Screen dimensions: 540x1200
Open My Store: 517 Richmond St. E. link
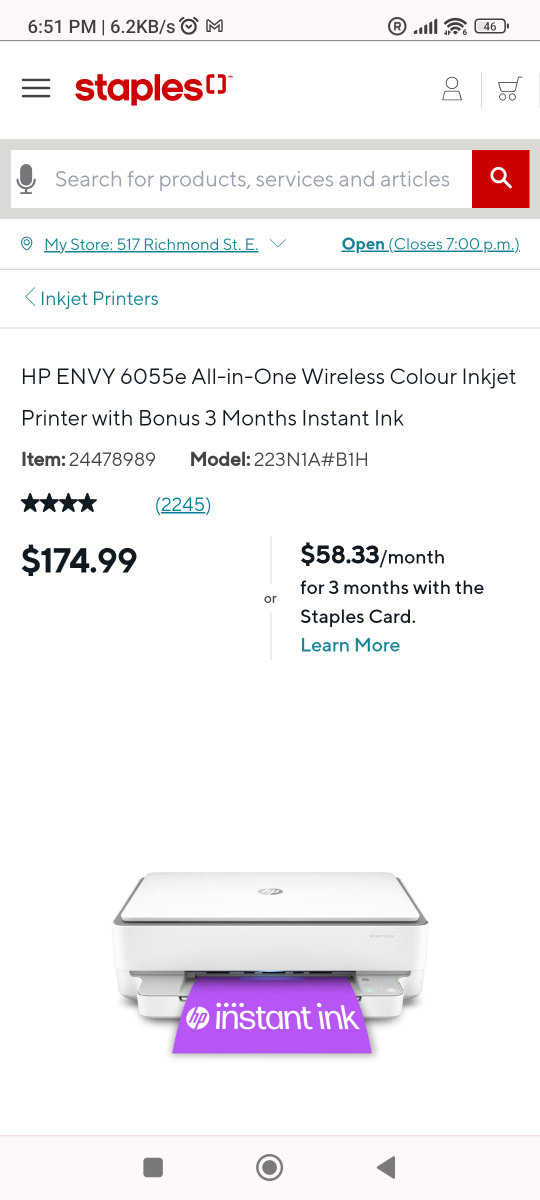click(x=151, y=244)
